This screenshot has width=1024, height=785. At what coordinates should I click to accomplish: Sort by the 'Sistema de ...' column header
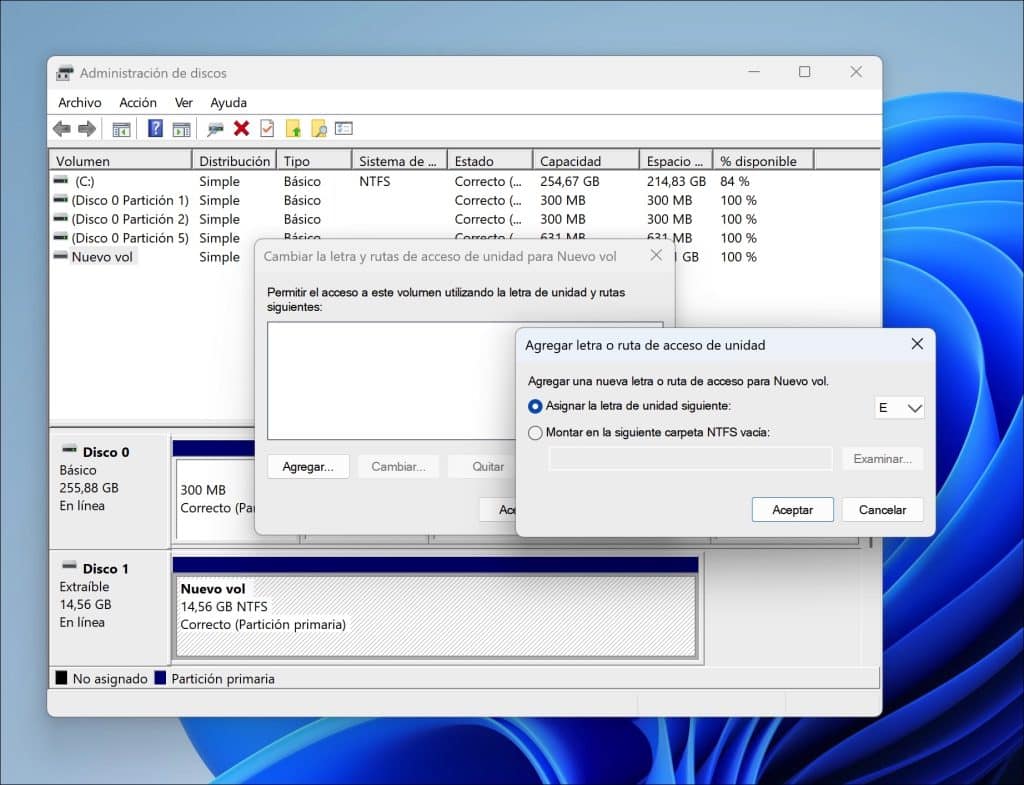tap(400, 161)
